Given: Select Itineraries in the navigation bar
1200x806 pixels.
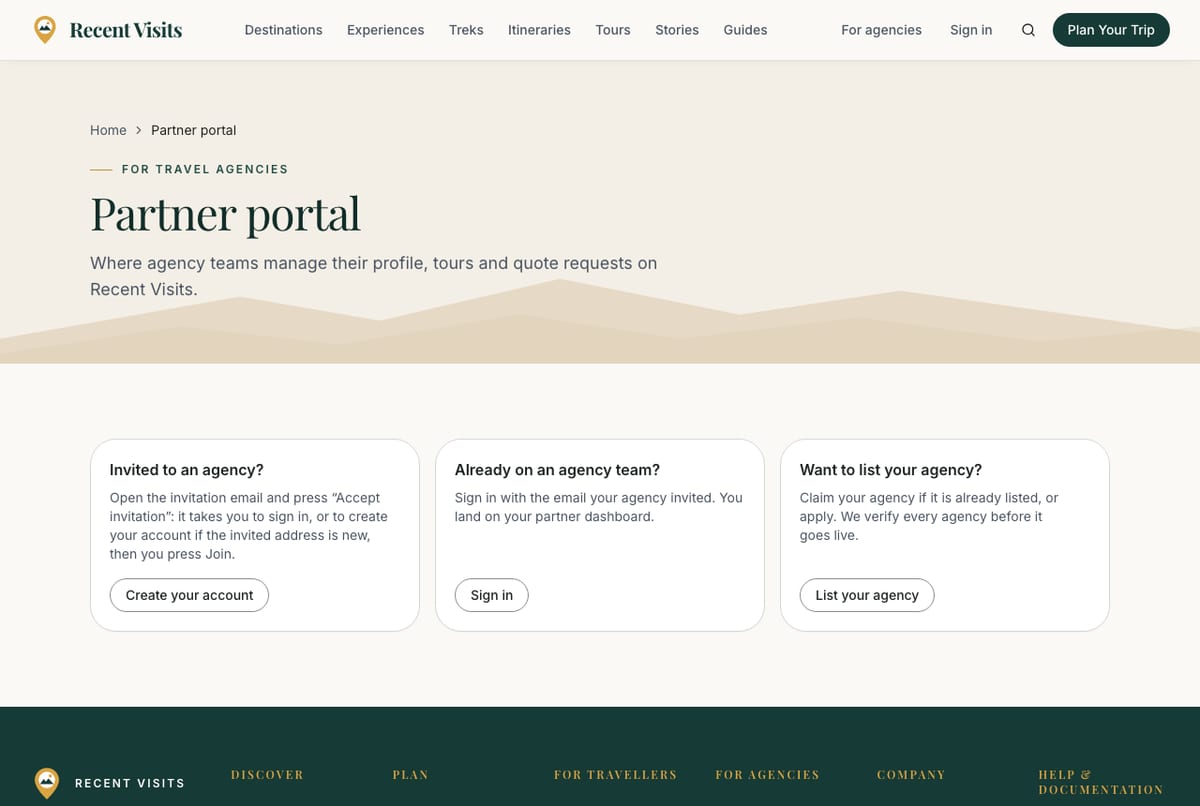Looking at the screenshot, I should click(539, 30).
